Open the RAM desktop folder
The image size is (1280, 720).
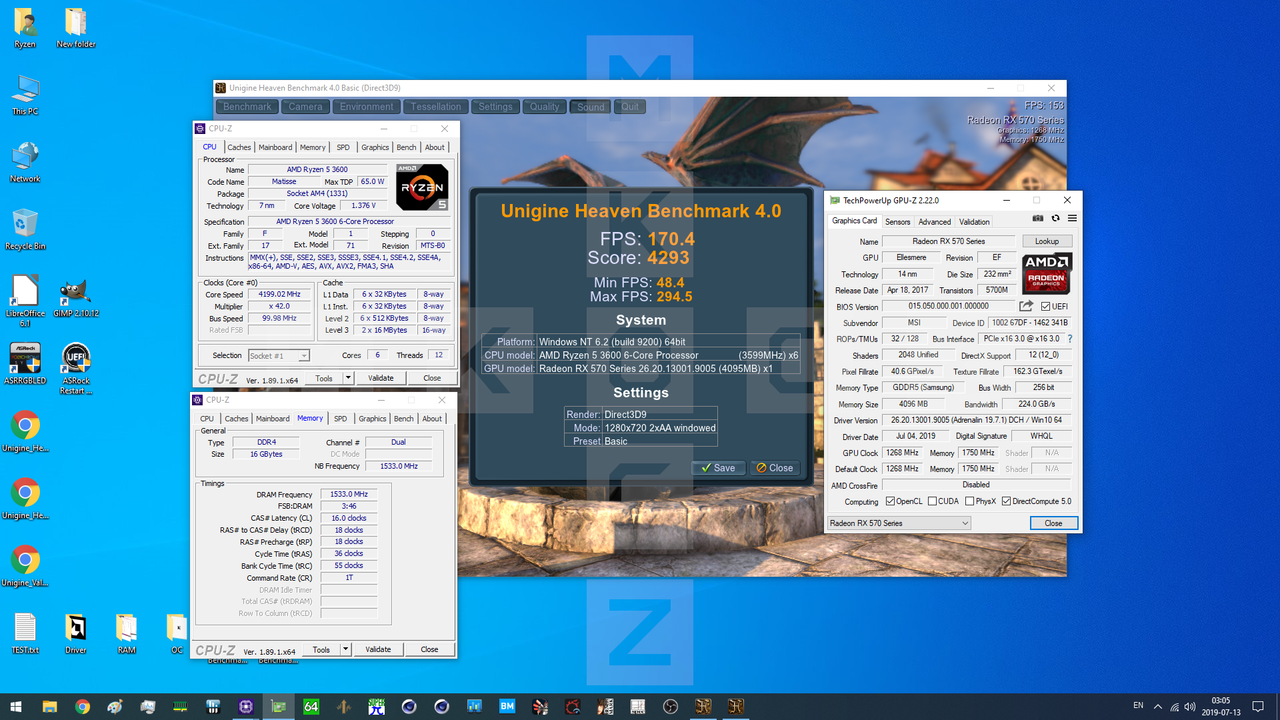(126, 633)
